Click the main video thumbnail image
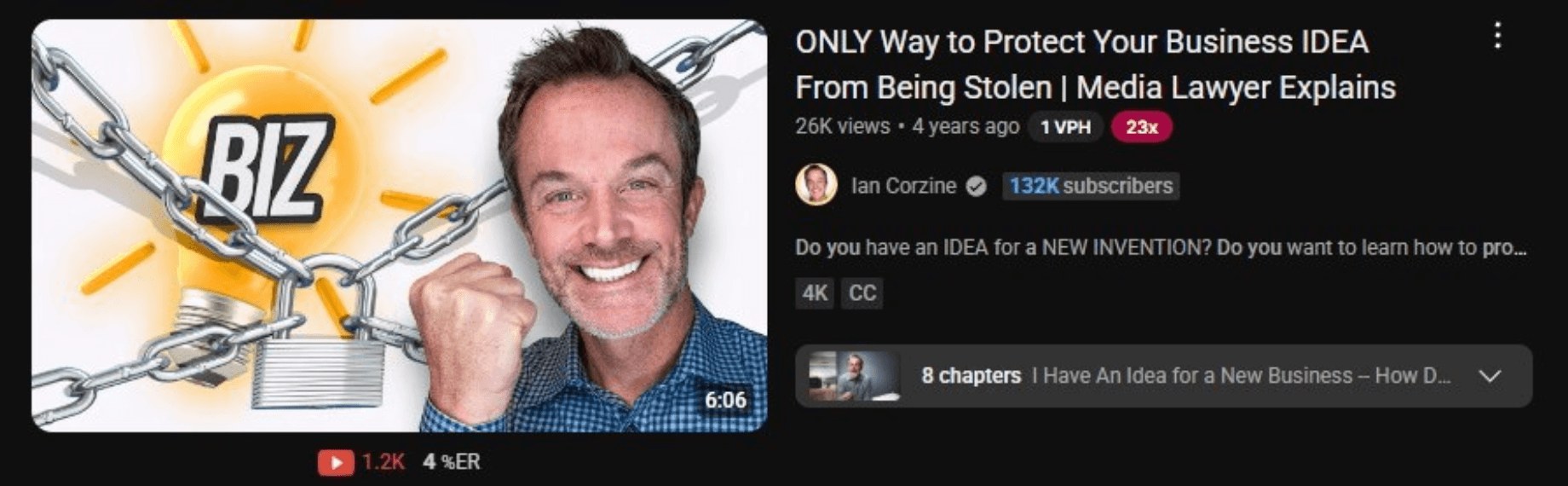Image resolution: width=1568 pixels, height=486 pixels. [x=399, y=225]
